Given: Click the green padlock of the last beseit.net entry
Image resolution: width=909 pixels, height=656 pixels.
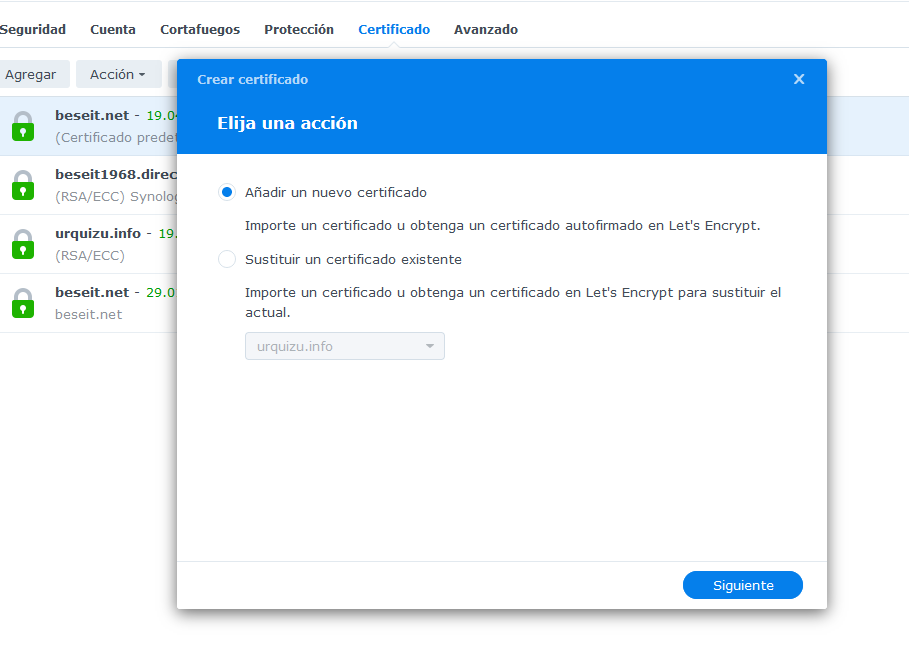Looking at the screenshot, I should pyautogui.click(x=23, y=303).
